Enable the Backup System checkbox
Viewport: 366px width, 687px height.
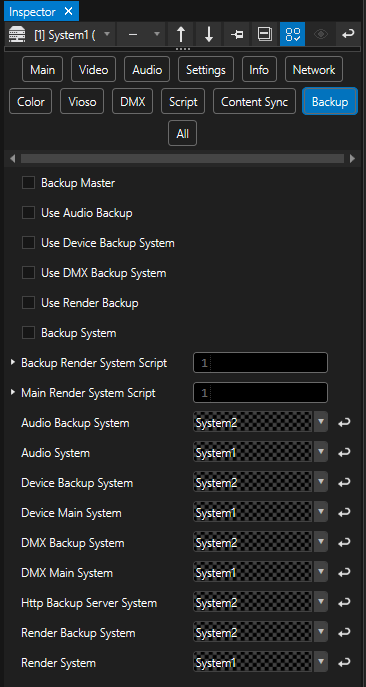(x=28, y=333)
